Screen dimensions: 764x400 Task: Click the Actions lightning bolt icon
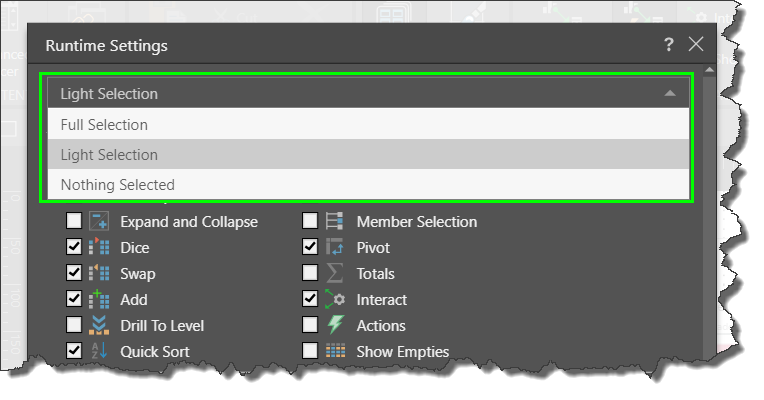[335, 326]
